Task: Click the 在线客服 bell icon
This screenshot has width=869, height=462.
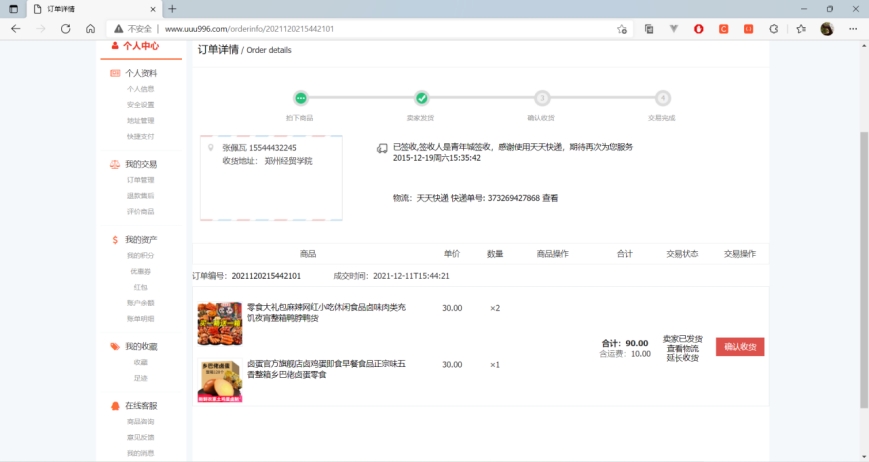Action: pos(115,405)
